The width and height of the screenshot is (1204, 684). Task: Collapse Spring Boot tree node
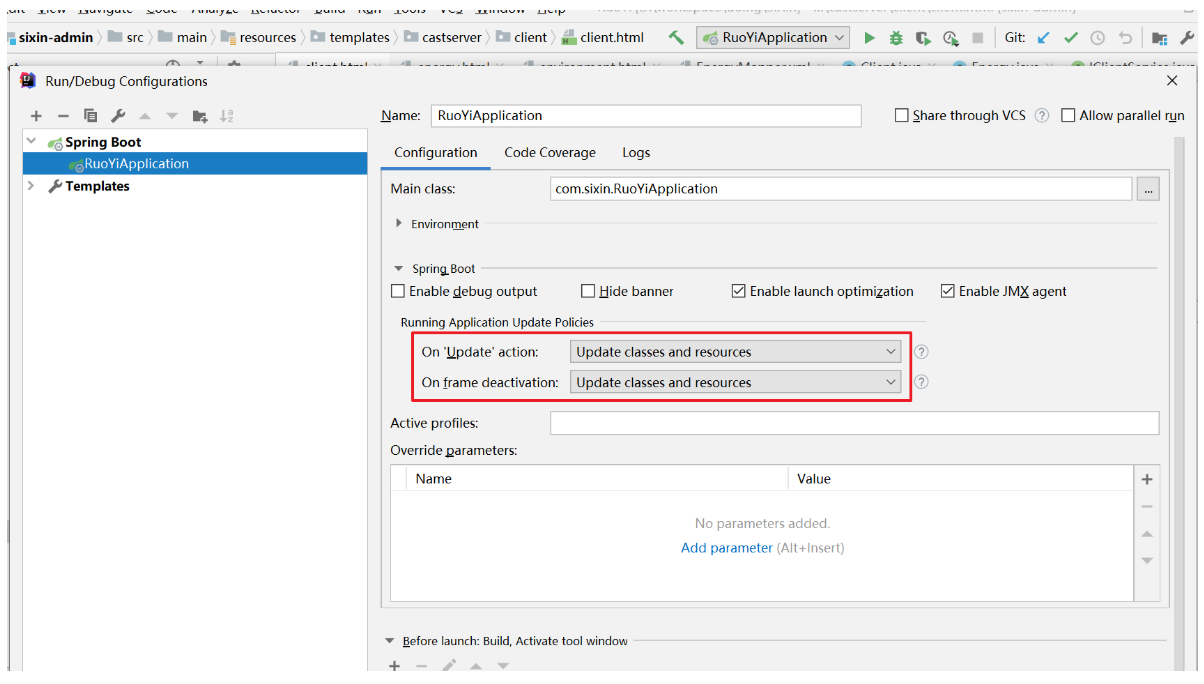[32, 142]
